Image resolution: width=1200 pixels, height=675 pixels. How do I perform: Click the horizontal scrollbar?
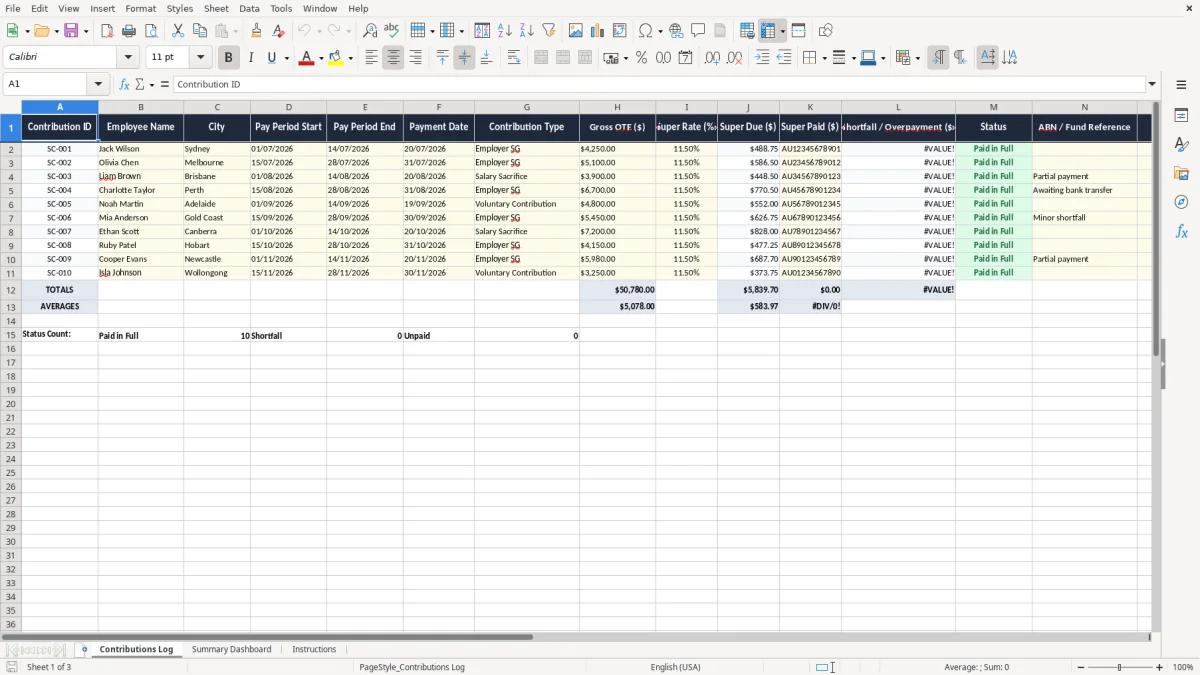point(267,637)
